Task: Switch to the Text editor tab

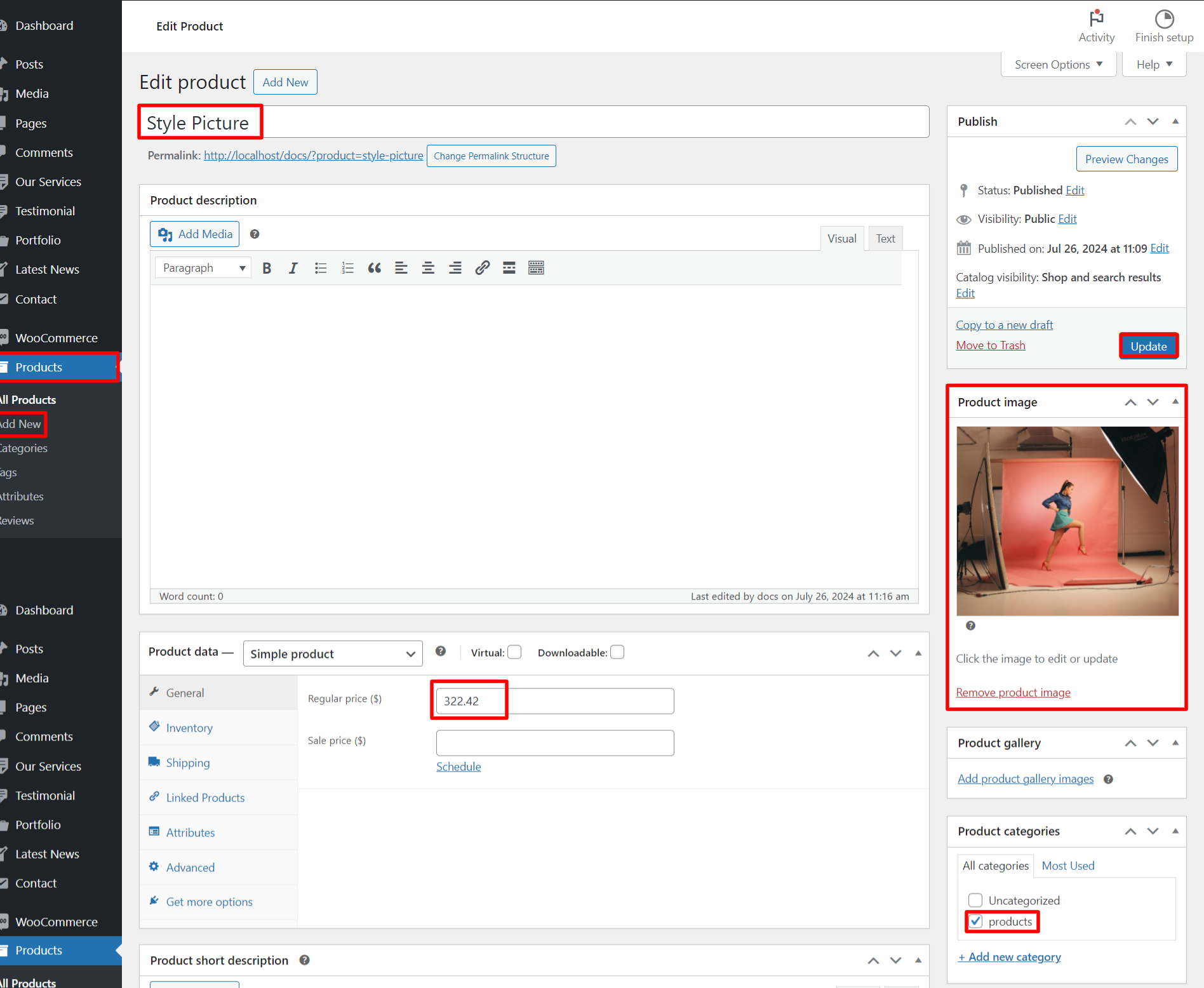Action: point(885,239)
